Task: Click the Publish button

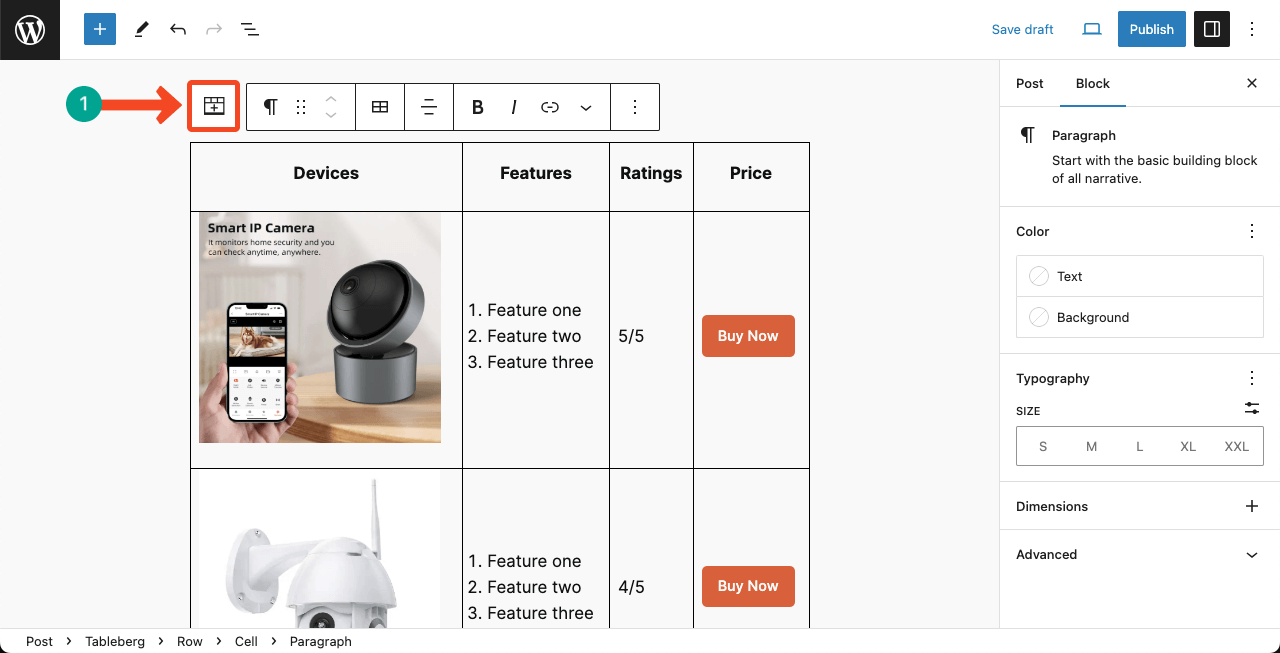Action: pyautogui.click(x=1151, y=29)
